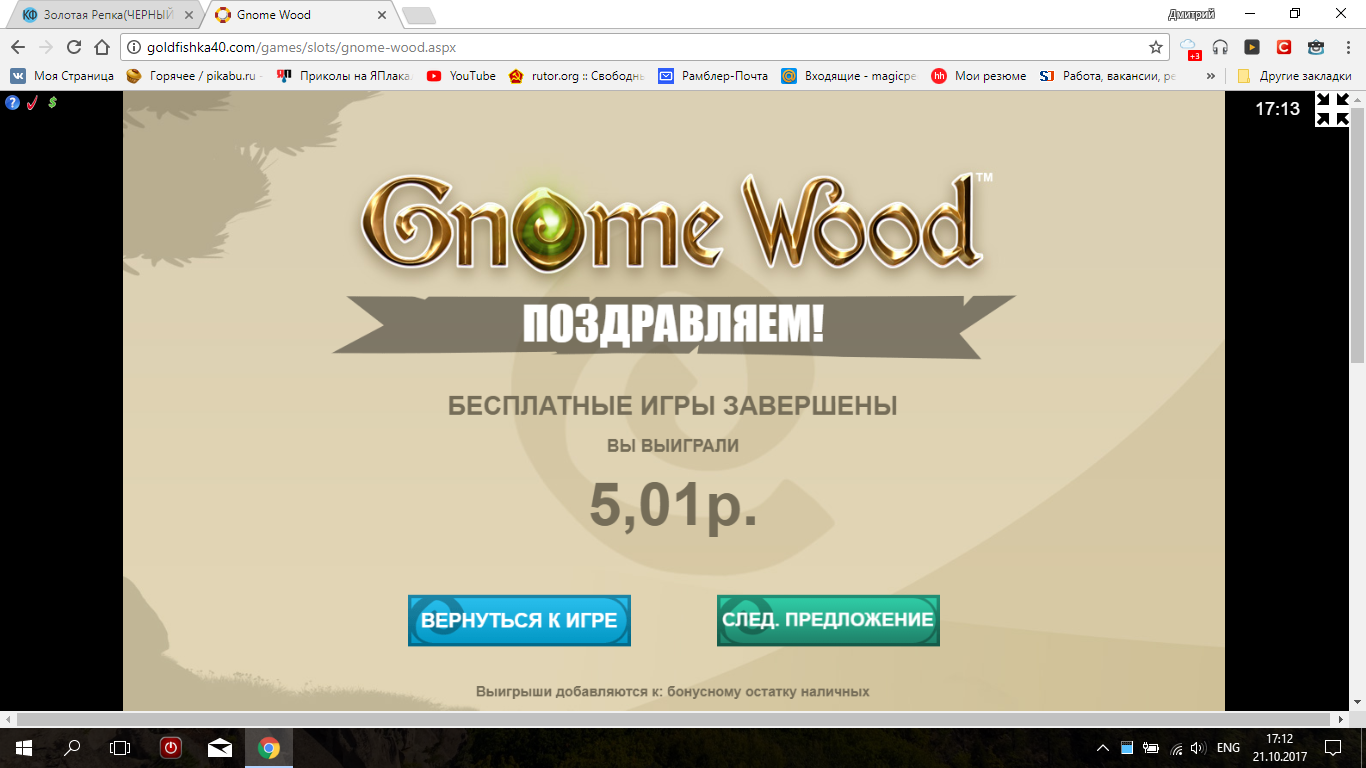1366x768 pixels.
Task: Switch to the Золотая Репка tab
Action: pyautogui.click(x=107, y=15)
